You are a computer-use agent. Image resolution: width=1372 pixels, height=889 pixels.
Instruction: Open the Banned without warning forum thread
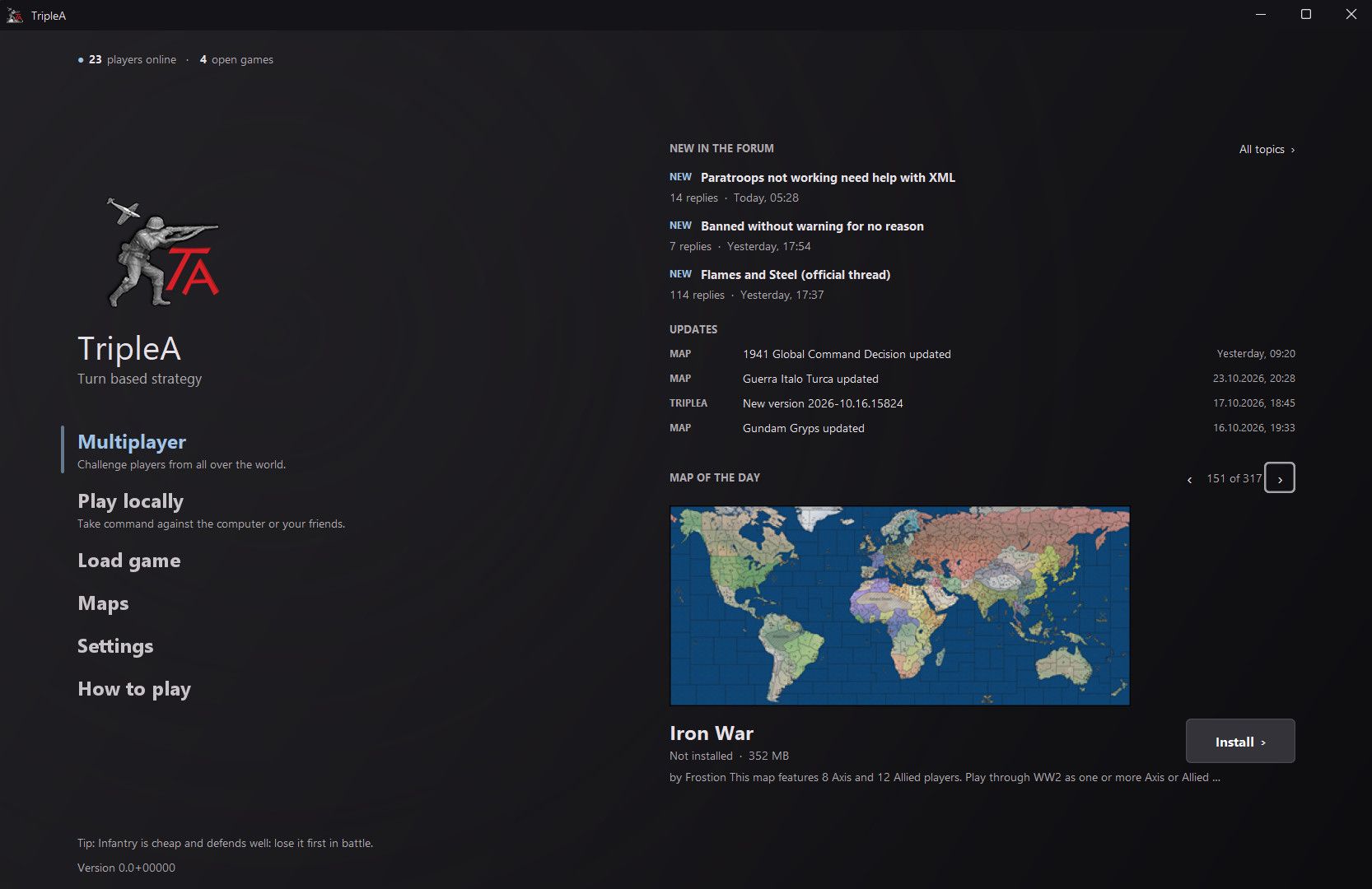(x=812, y=226)
